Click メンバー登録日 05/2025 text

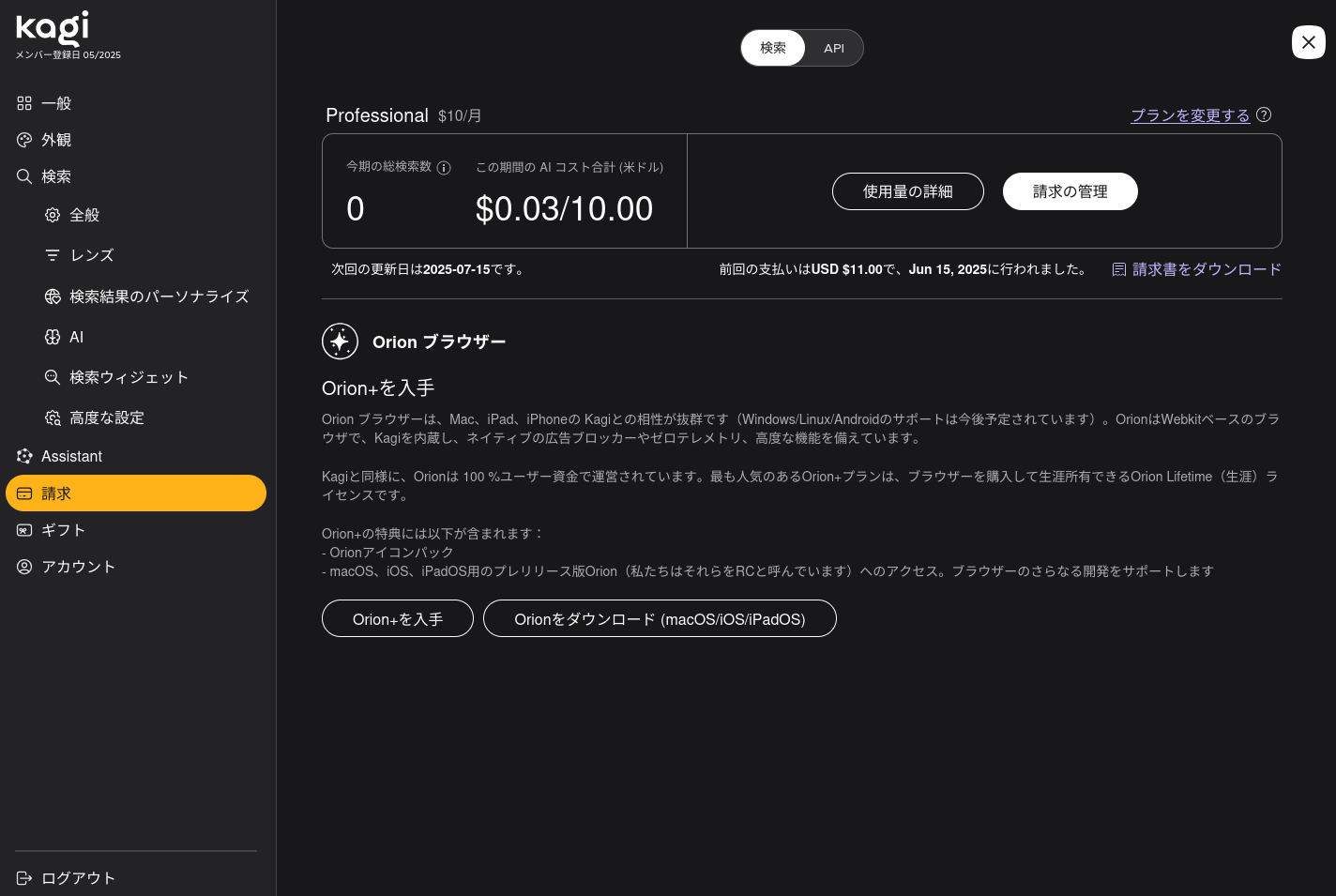(x=68, y=55)
